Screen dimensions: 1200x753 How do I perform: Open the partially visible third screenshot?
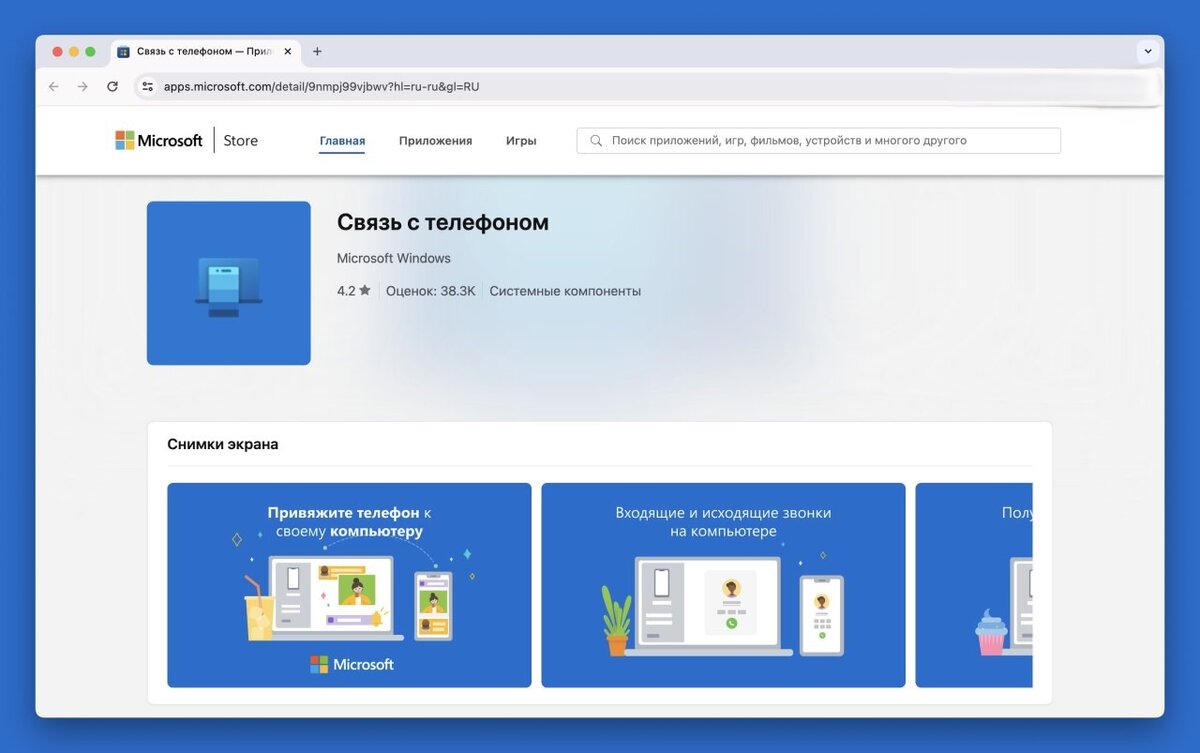tap(974, 585)
